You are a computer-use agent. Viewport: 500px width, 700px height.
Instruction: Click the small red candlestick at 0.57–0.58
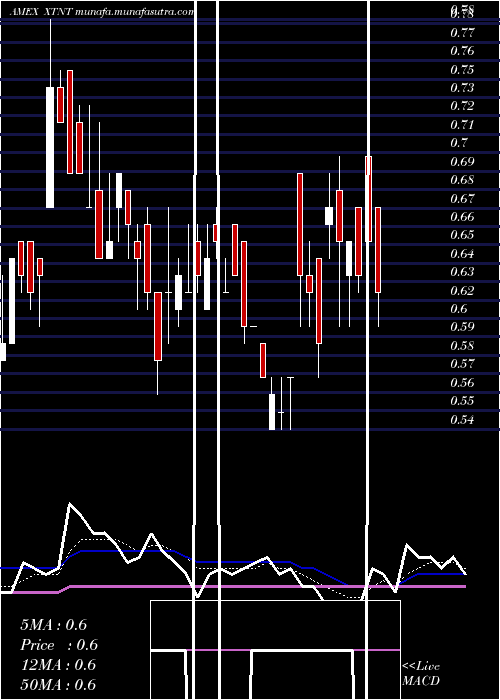[x=263, y=360]
